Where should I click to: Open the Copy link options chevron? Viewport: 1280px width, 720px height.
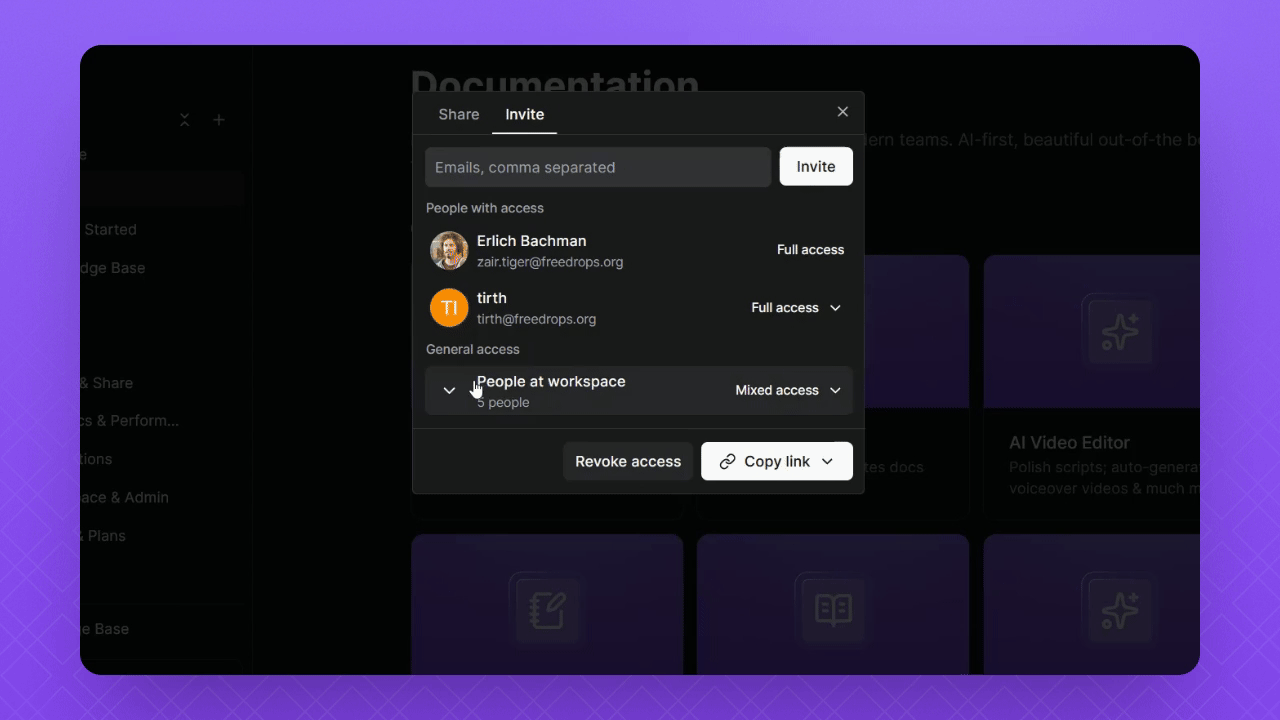click(x=828, y=462)
